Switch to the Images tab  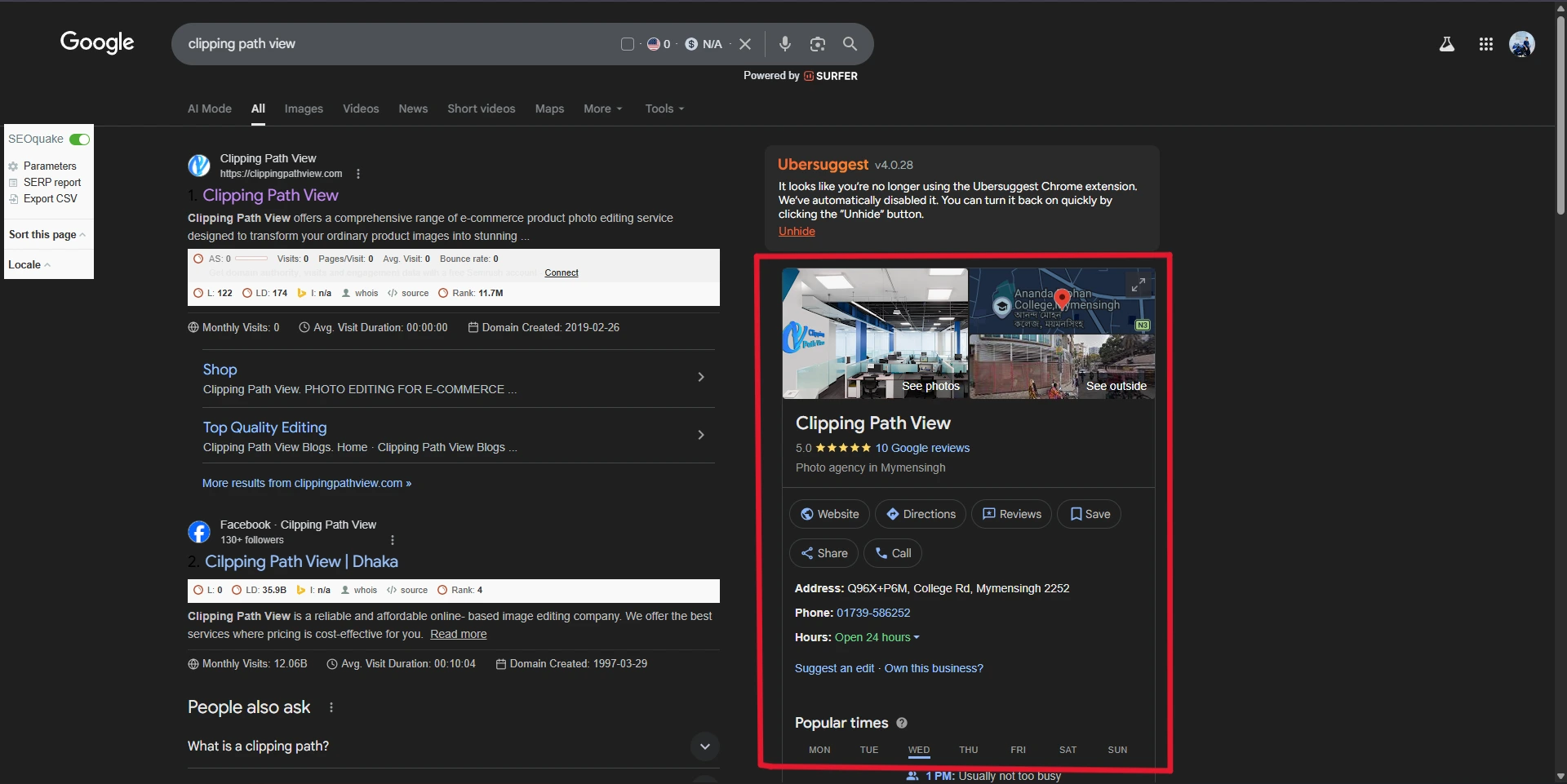pos(304,109)
